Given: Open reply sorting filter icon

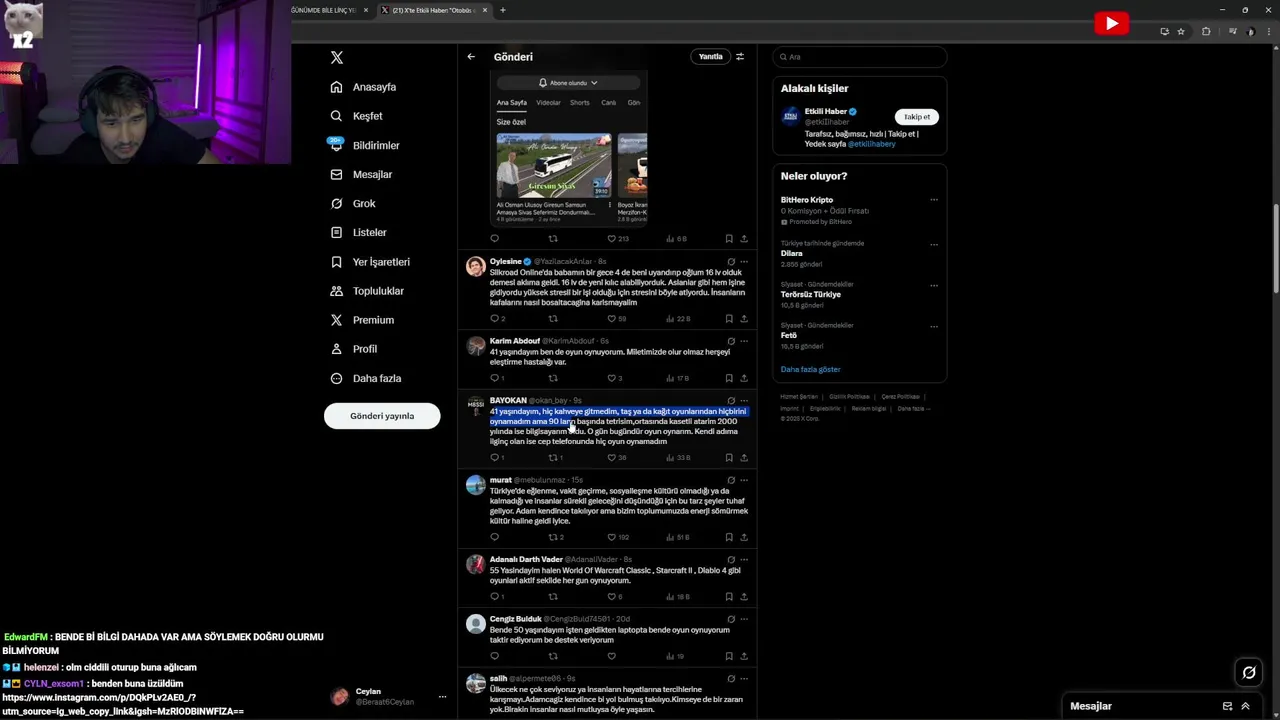Looking at the screenshot, I should click(x=740, y=57).
